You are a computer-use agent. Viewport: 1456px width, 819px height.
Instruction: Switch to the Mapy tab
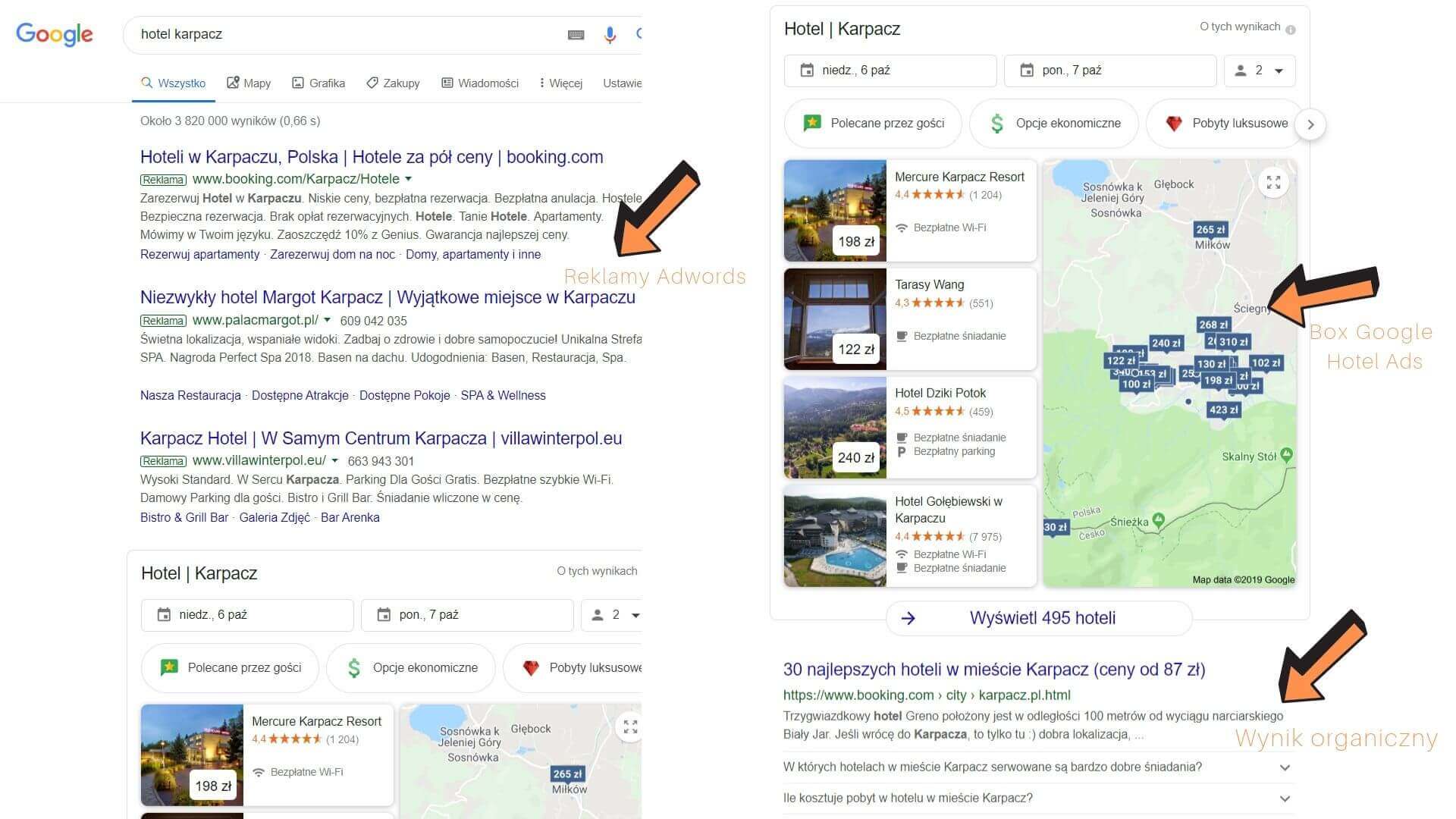[249, 83]
